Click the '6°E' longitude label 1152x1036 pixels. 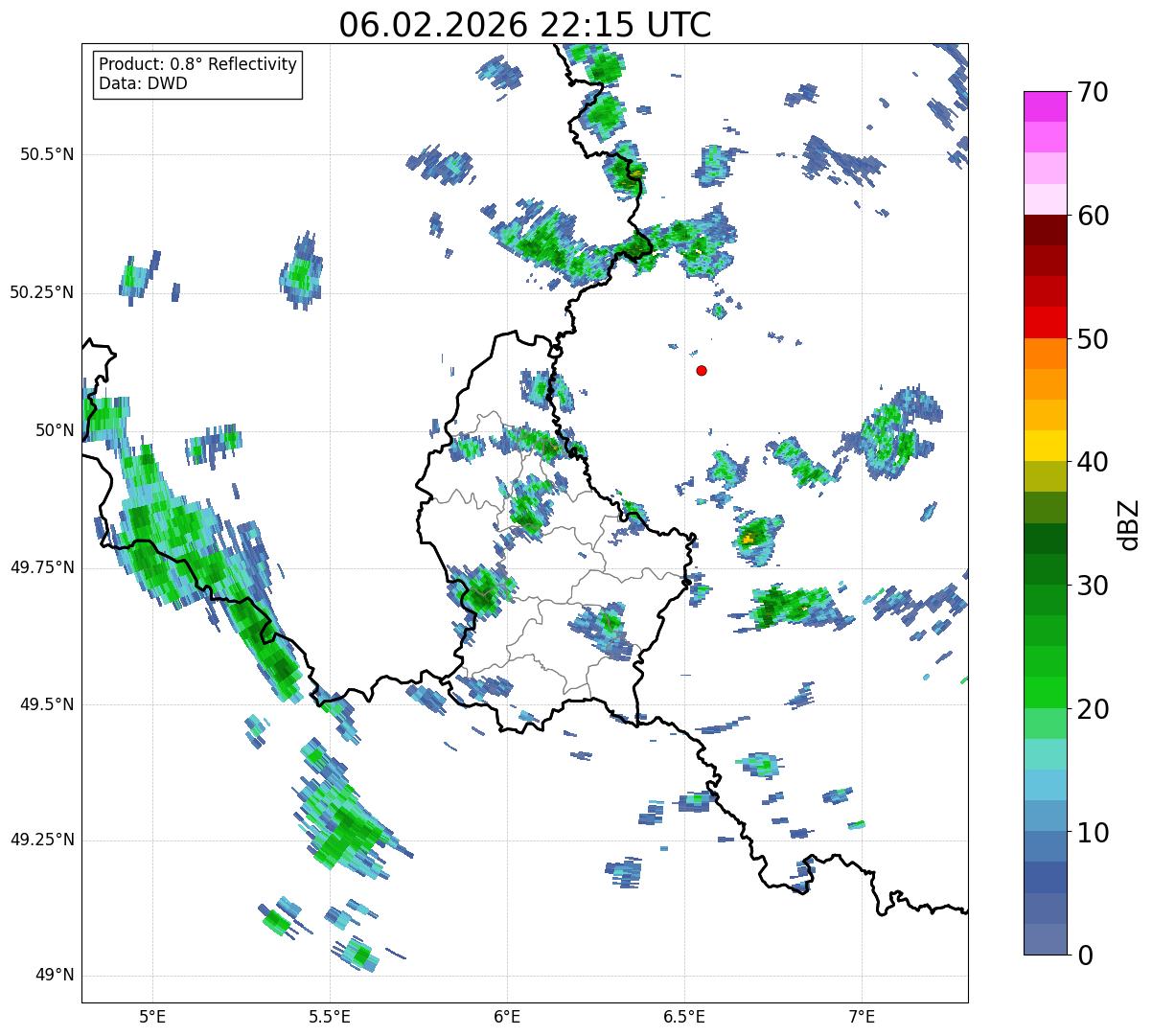[507, 1016]
